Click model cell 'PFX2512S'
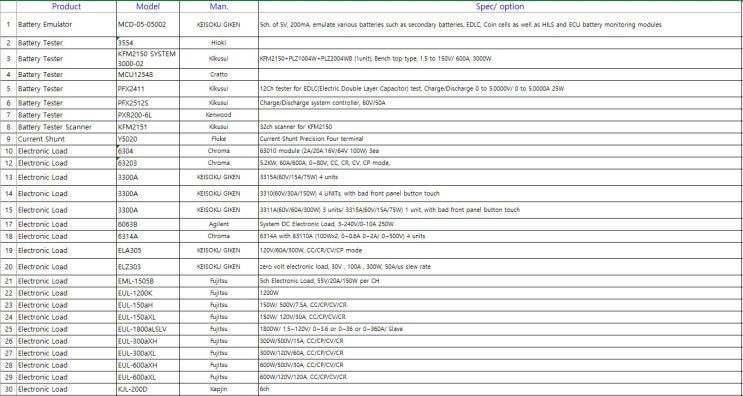 pyautogui.click(x=148, y=103)
